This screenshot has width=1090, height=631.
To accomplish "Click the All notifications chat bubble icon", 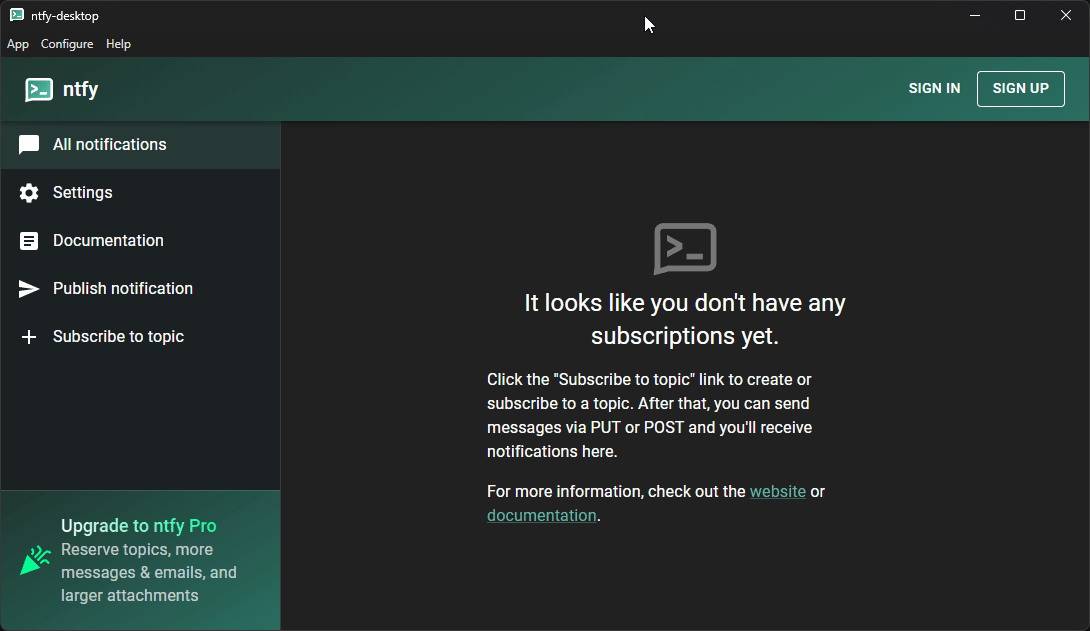I will coord(29,145).
